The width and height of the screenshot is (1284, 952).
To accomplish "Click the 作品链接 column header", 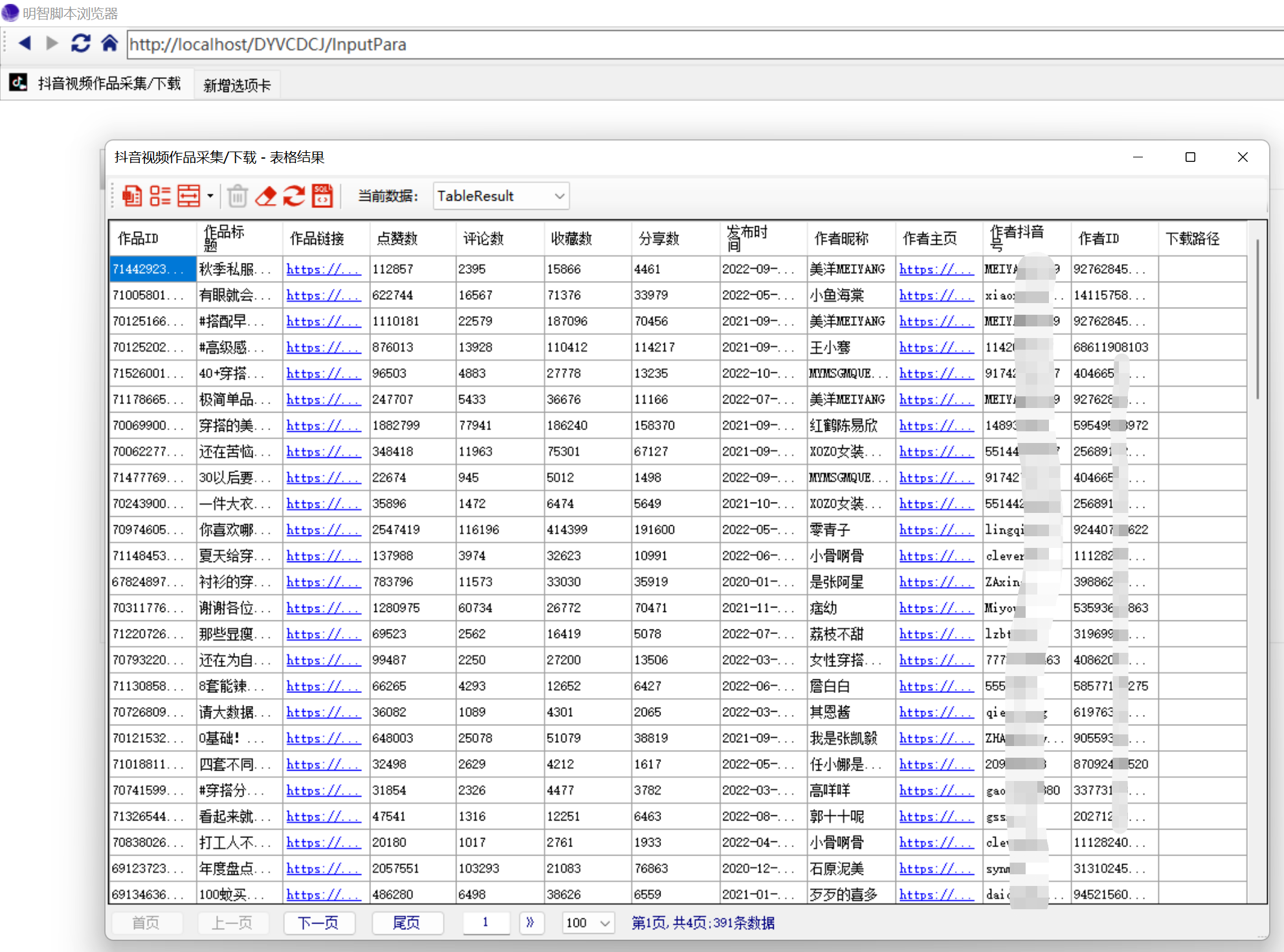I will 326,238.
